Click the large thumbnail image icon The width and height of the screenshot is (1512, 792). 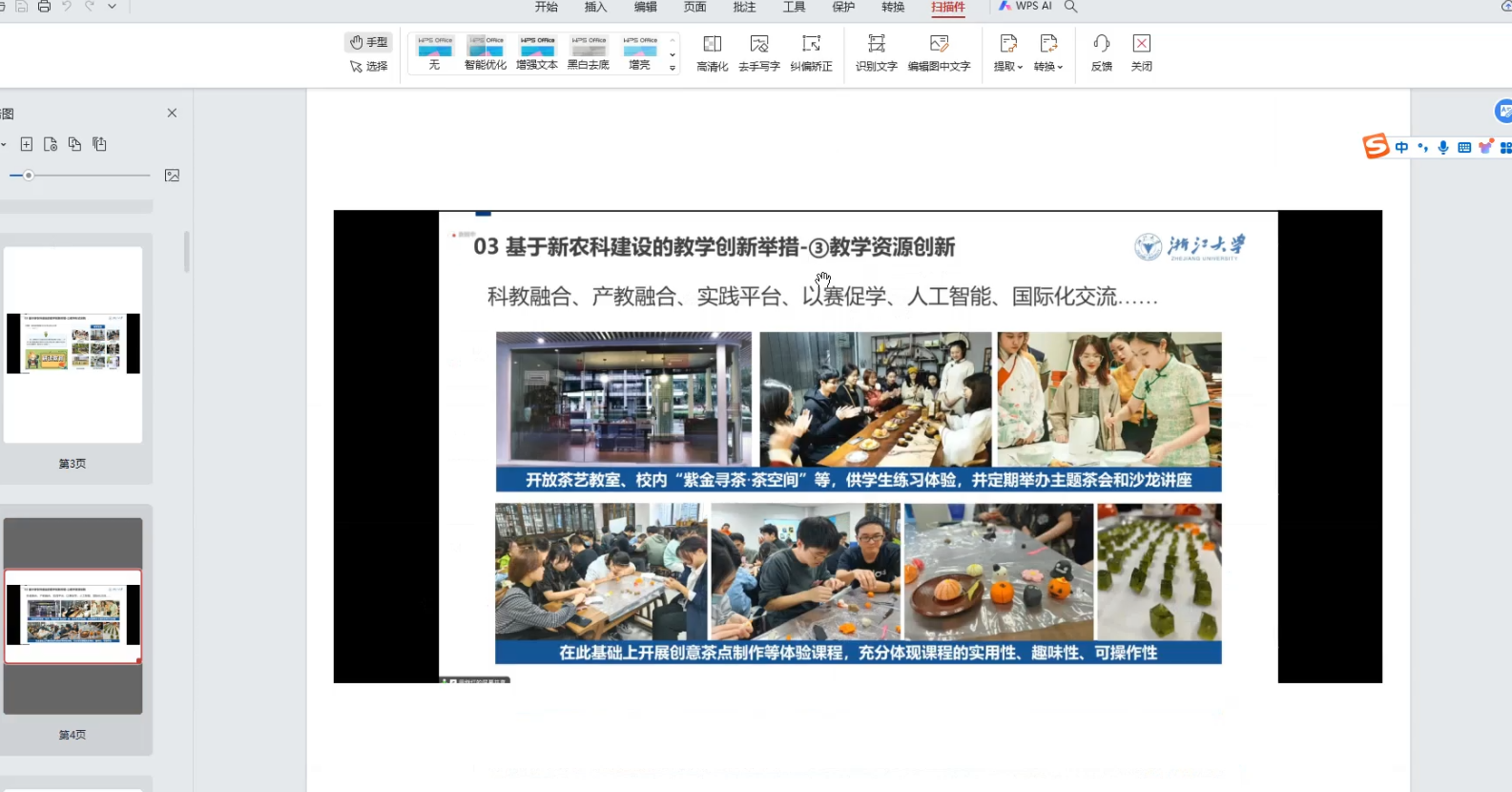[x=172, y=176]
